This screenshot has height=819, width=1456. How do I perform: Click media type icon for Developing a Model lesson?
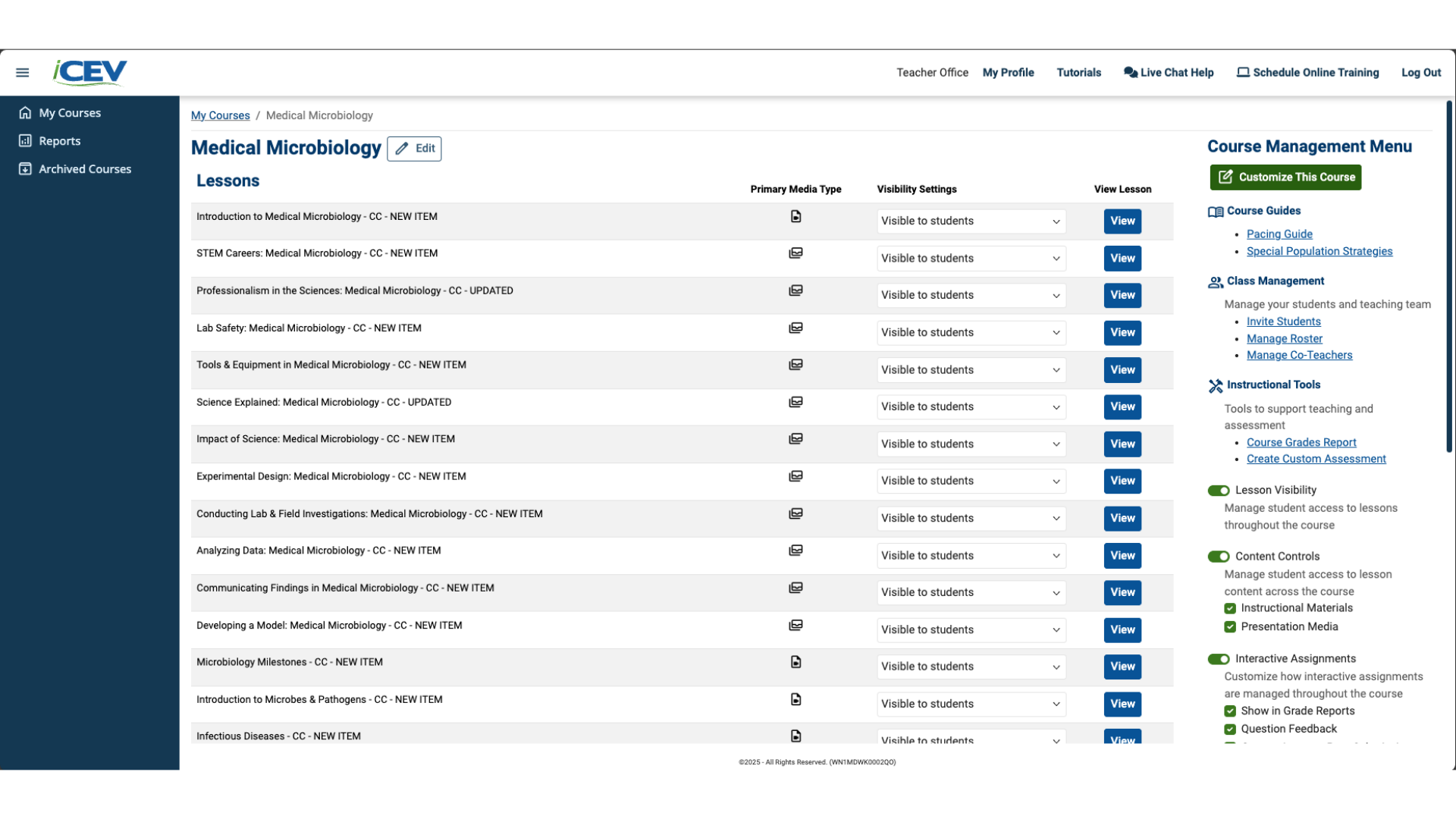pos(795,626)
